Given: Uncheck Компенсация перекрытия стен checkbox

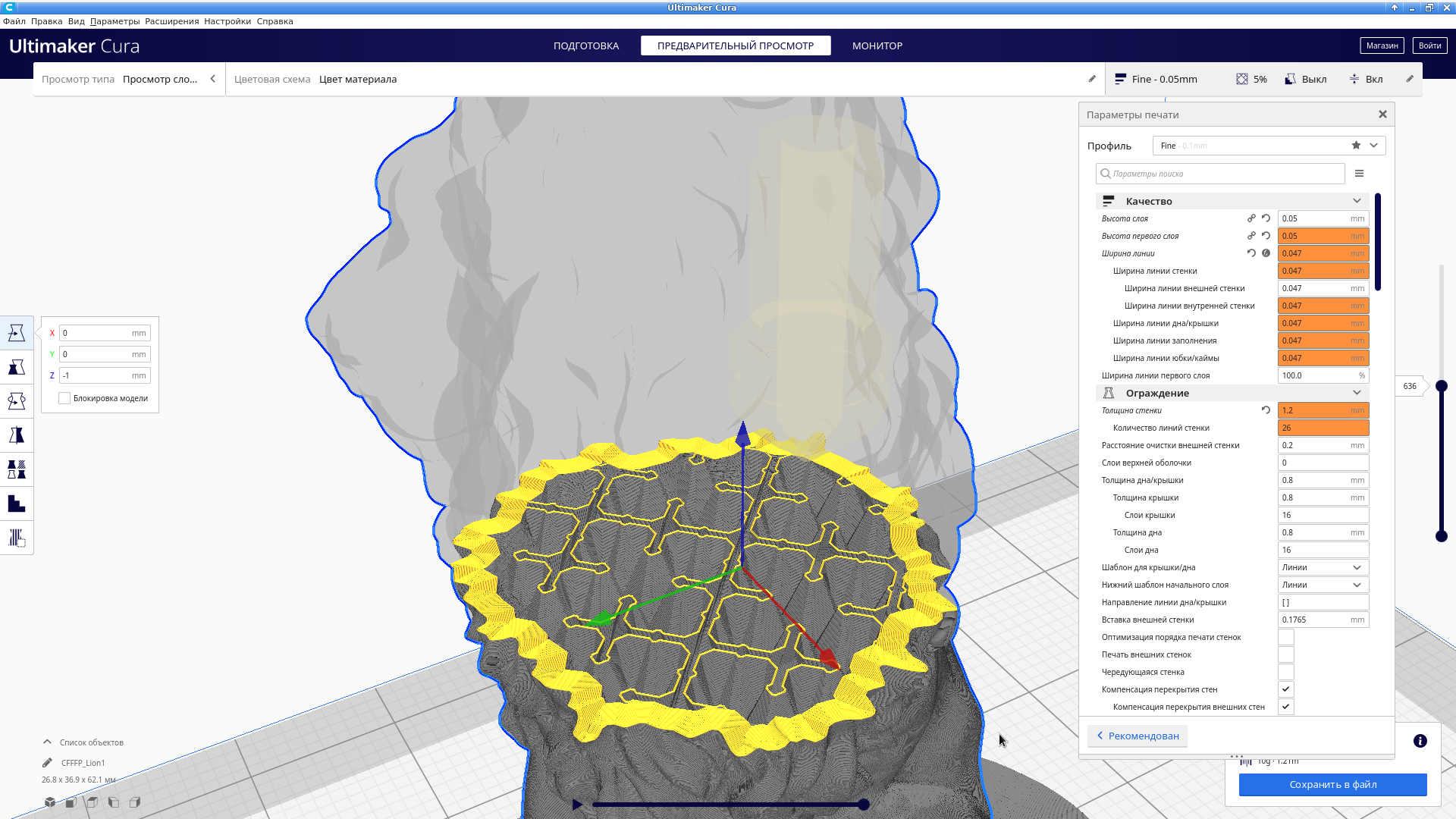Looking at the screenshot, I should point(1285,689).
